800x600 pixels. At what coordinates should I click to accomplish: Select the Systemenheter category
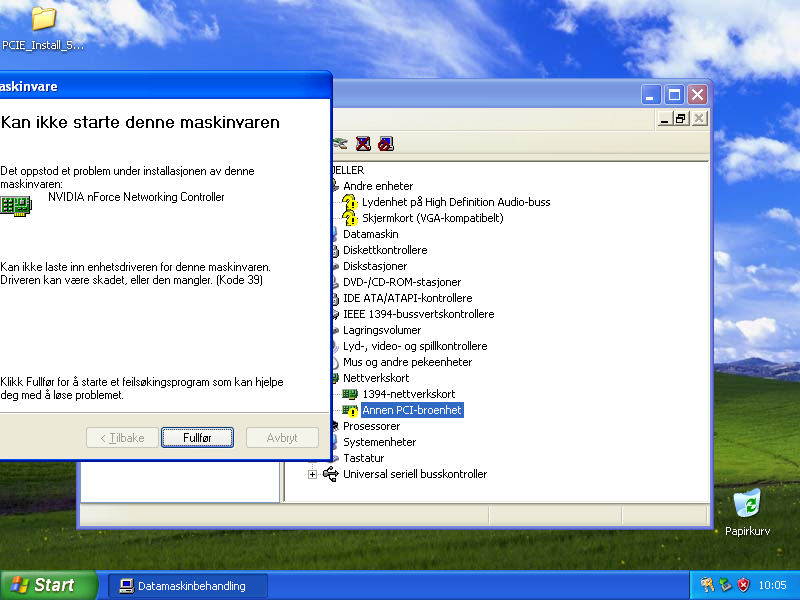pyautogui.click(x=380, y=442)
